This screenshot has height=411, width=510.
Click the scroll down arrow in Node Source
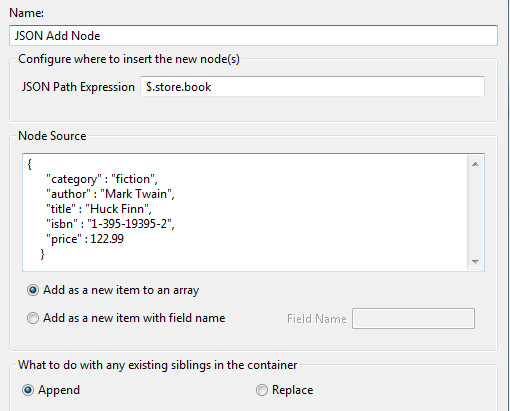(475, 262)
